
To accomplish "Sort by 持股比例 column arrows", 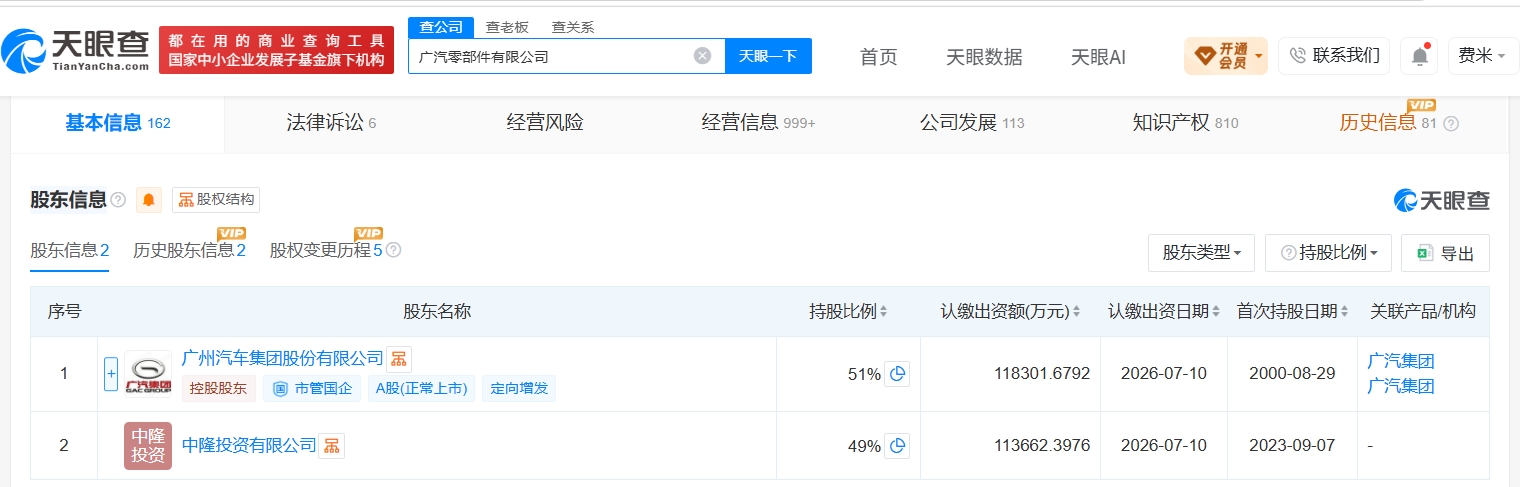I will click(883, 312).
